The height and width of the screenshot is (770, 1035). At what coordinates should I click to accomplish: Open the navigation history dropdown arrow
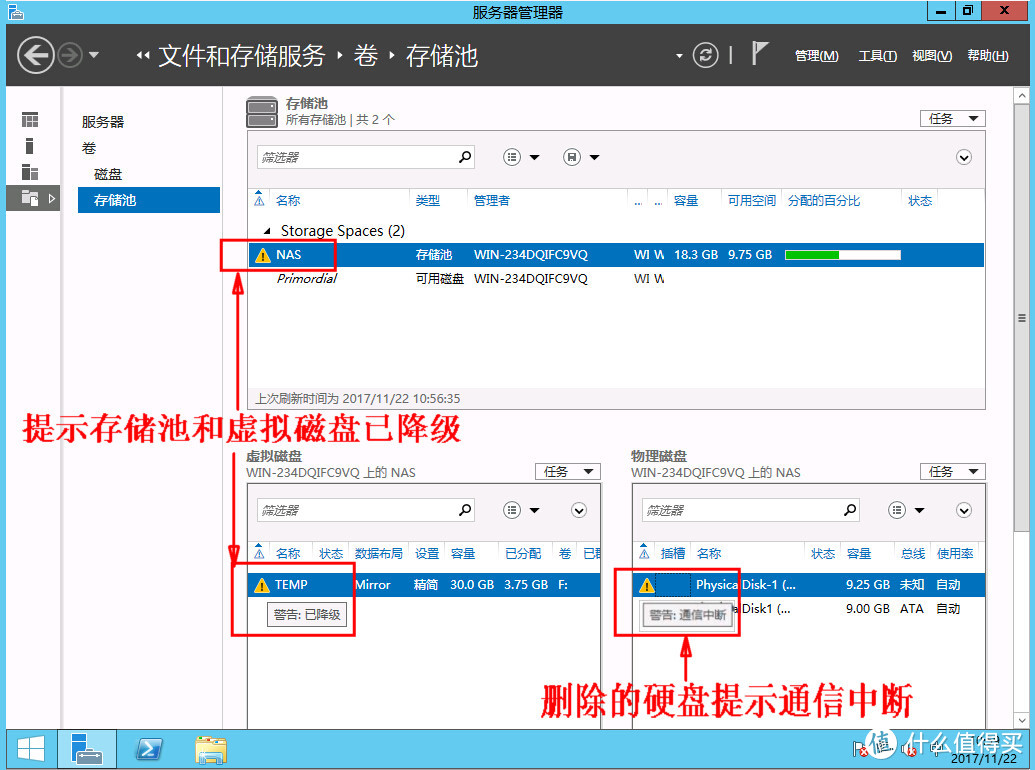pyautogui.click(x=94, y=55)
